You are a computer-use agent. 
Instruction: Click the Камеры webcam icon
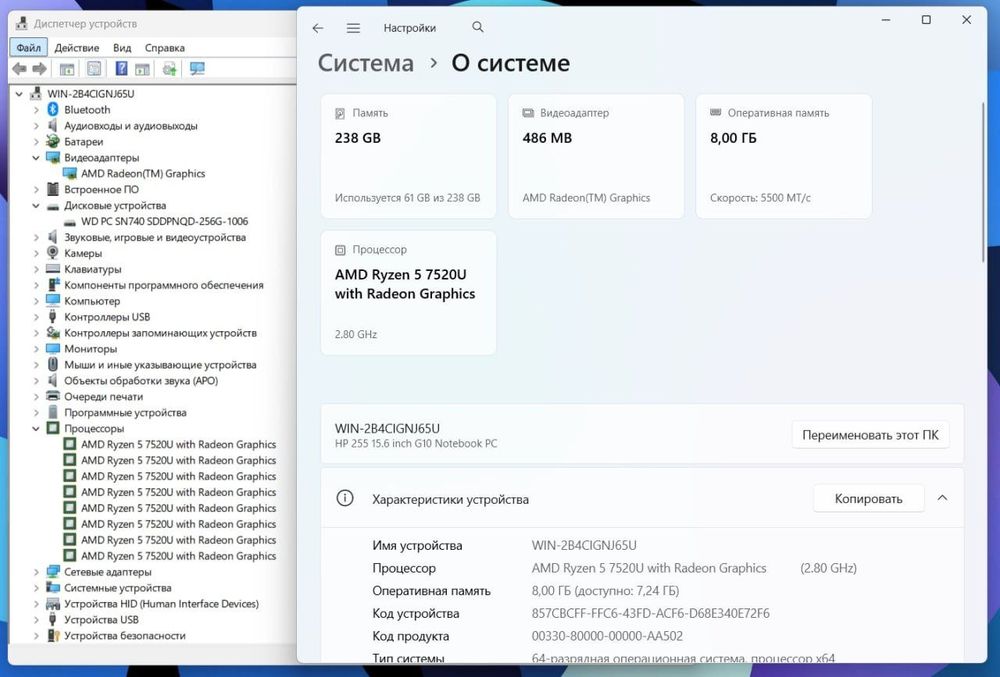[x=53, y=253]
